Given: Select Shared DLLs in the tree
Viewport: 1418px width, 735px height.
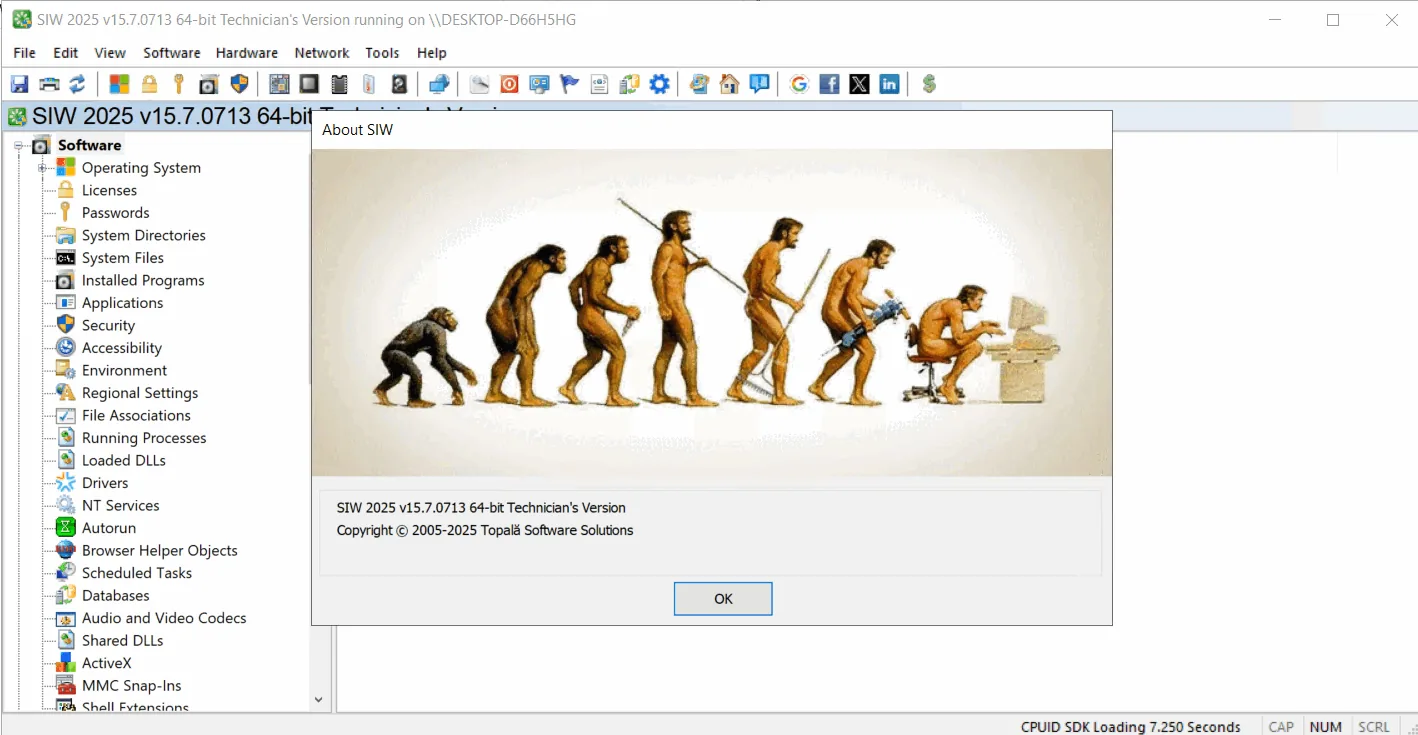Looking at the screenshot, I should [x=122, y=641].
